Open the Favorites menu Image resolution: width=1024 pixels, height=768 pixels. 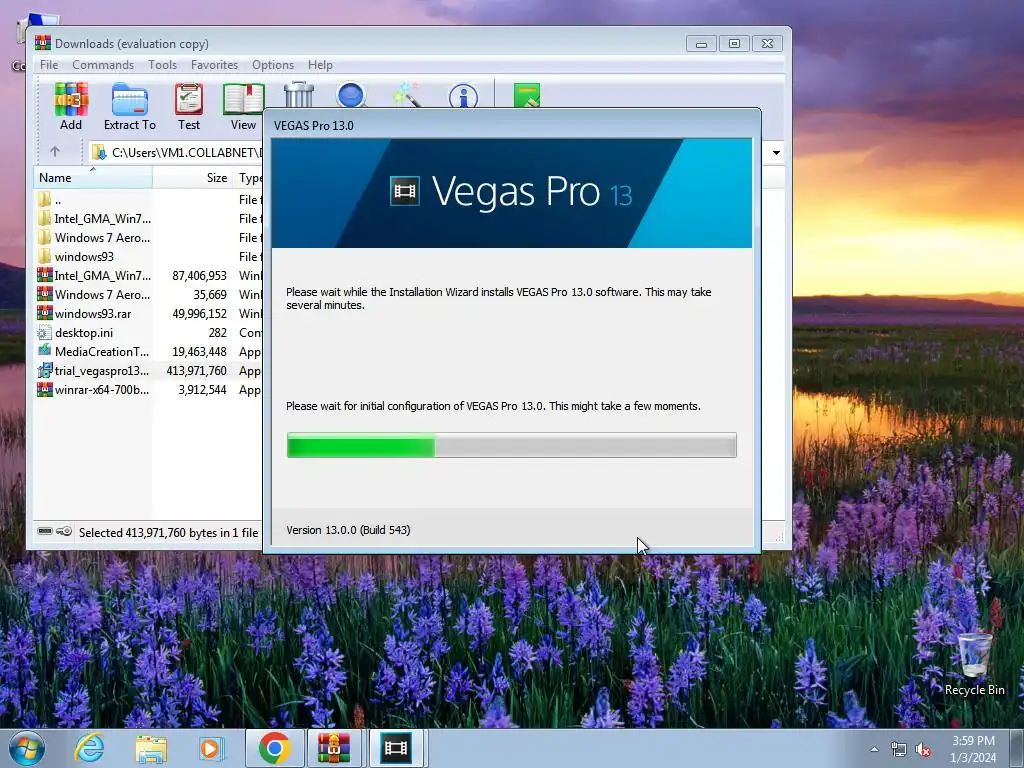tap(214, 65)
